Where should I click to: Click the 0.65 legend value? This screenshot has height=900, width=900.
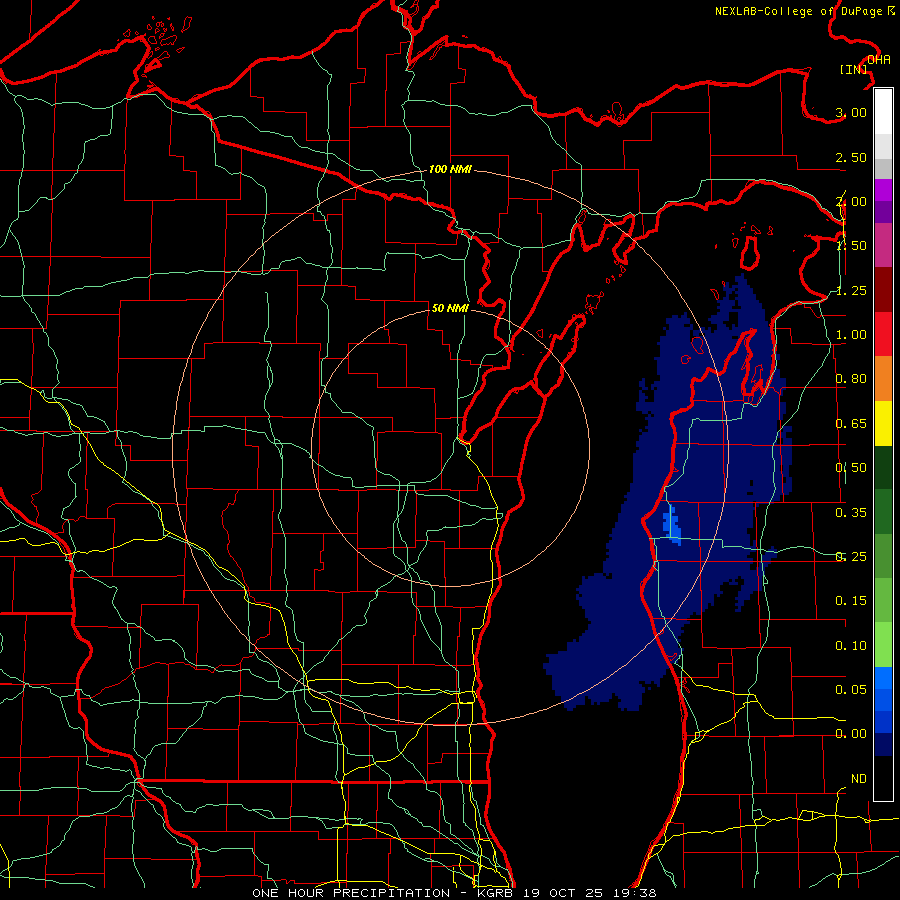click(x=851, y=424)
